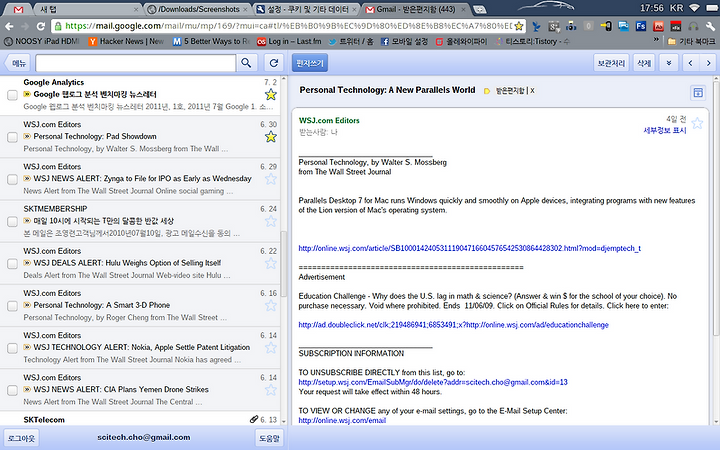
Task: Tick the Hulu deals alert checkbox
Action: [x=12, y=264]
